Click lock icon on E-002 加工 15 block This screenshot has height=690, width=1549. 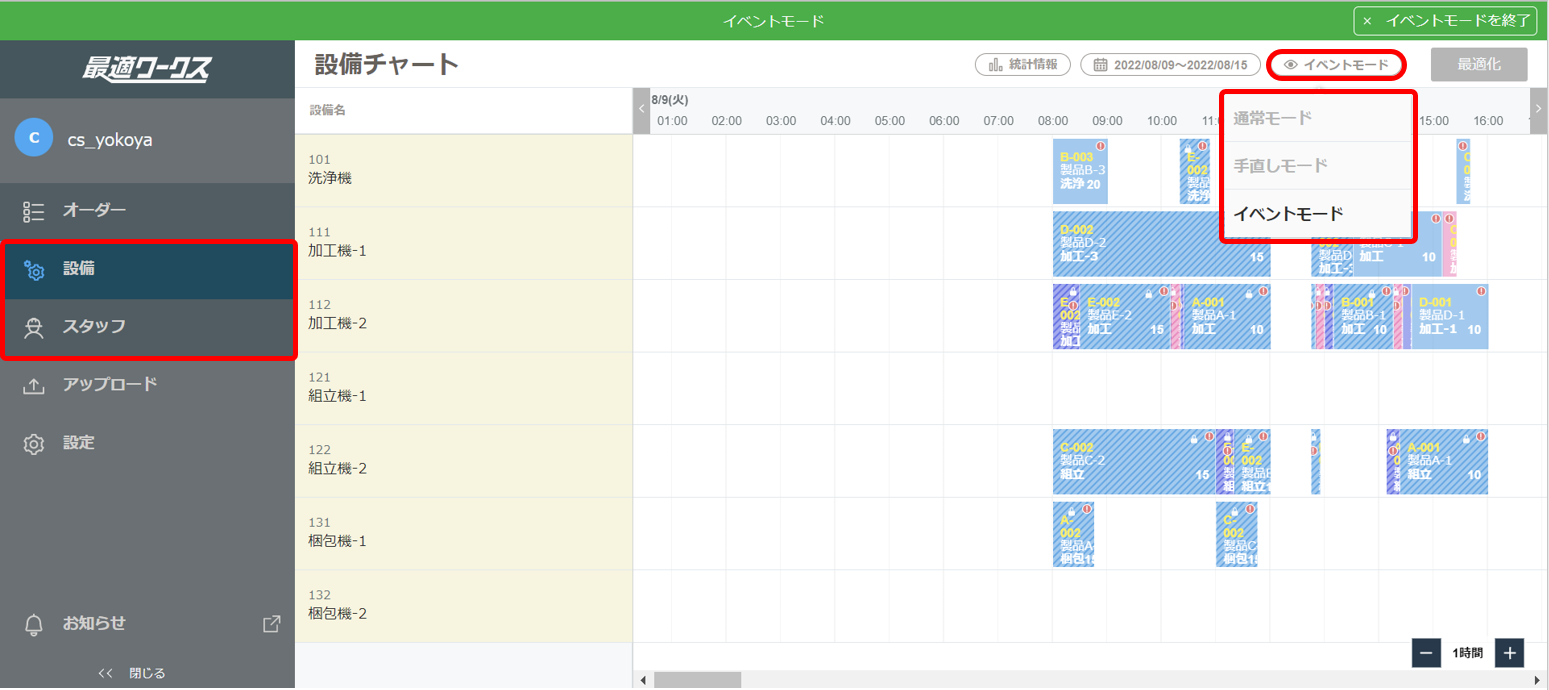point(1149,292)
